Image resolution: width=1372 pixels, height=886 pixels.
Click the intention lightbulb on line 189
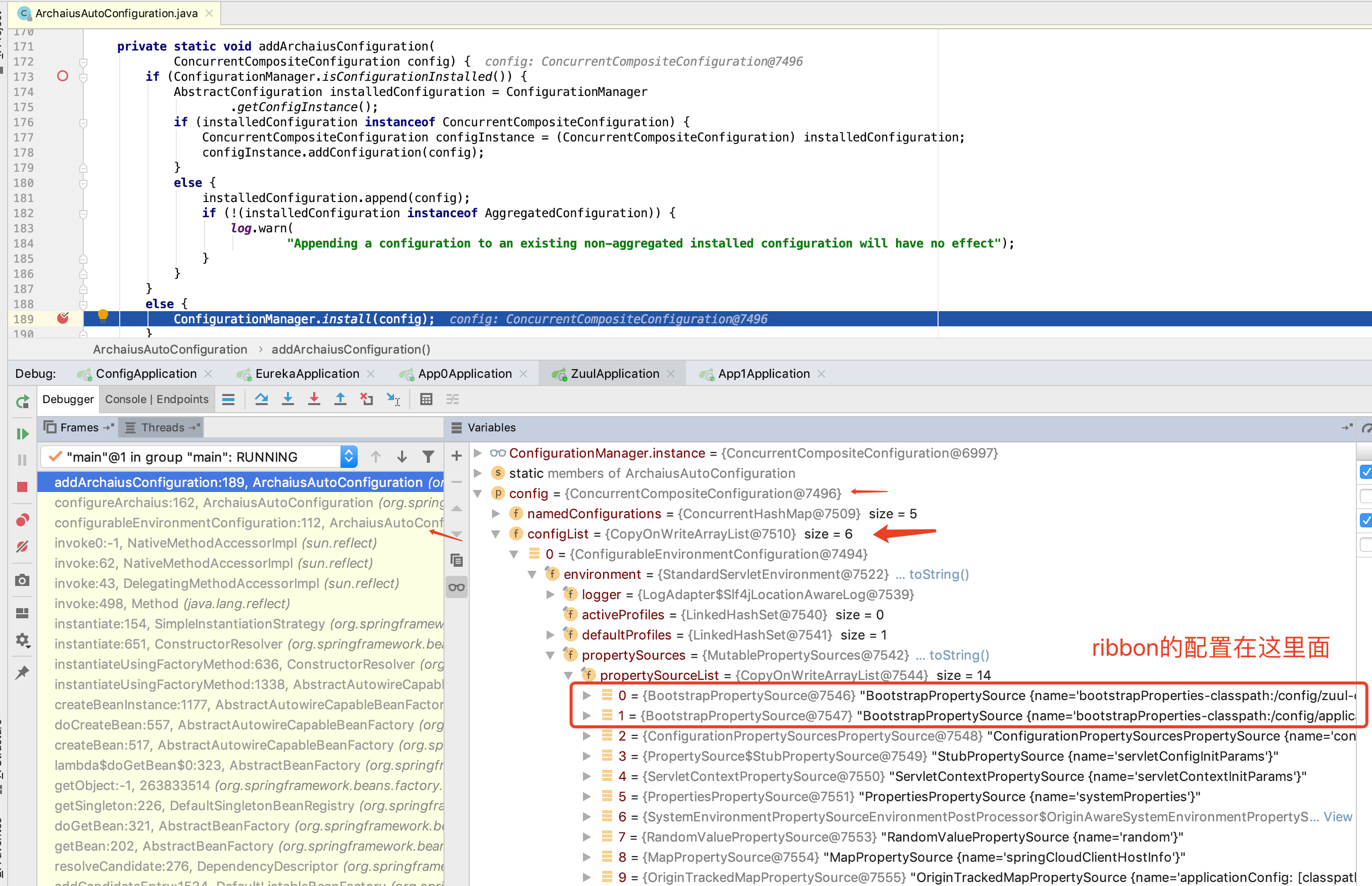[103, 316]
